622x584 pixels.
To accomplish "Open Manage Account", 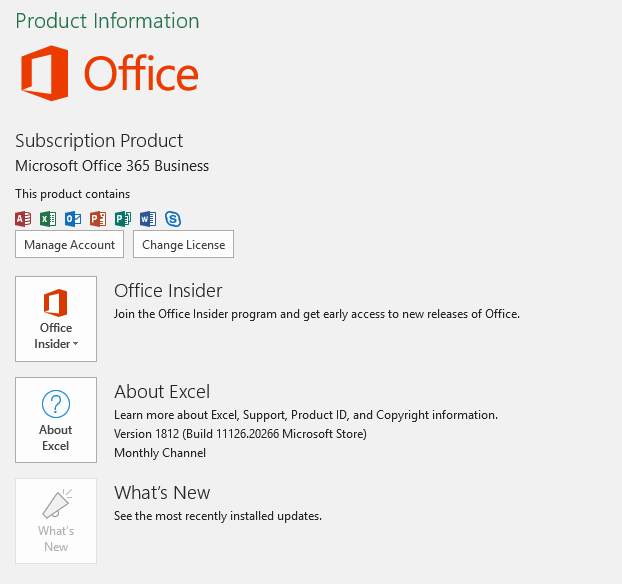I will click(69, 244).
